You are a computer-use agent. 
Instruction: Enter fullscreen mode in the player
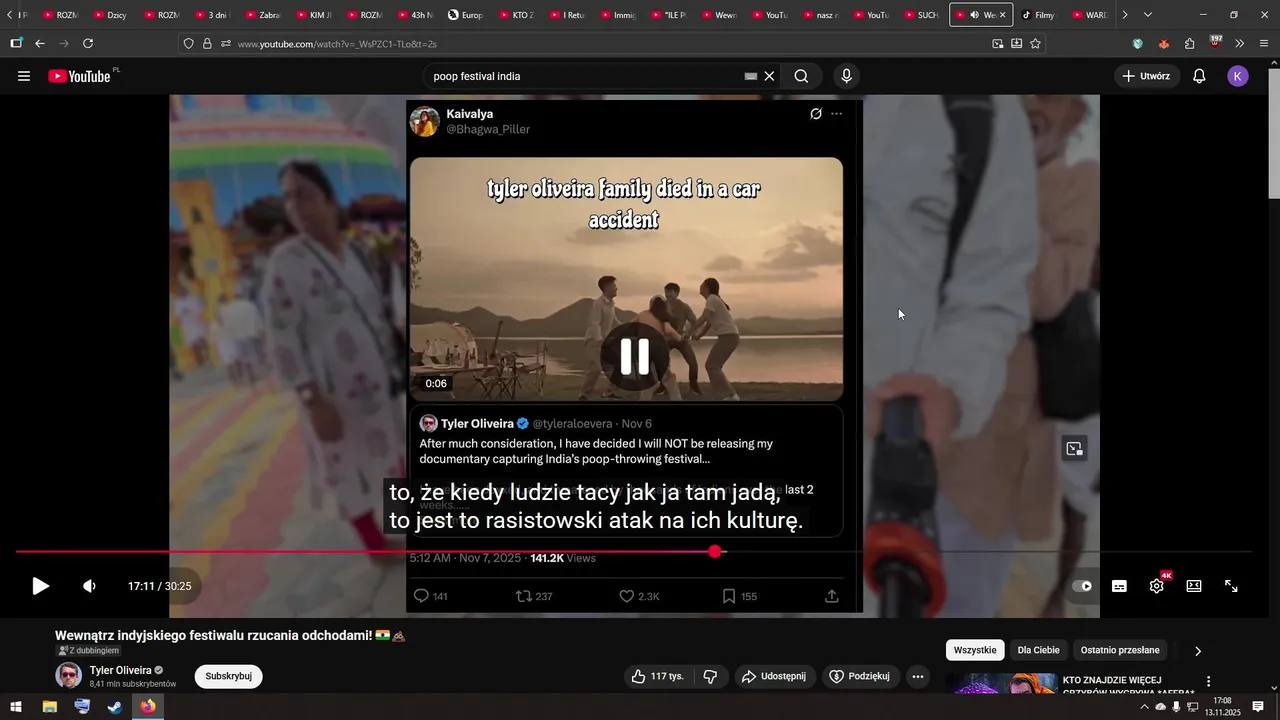click(x=1232, y=586)
